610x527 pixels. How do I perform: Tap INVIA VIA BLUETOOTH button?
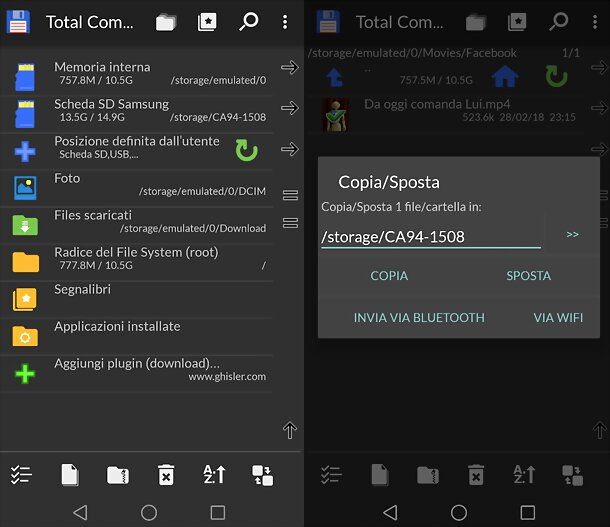(419, 318)
